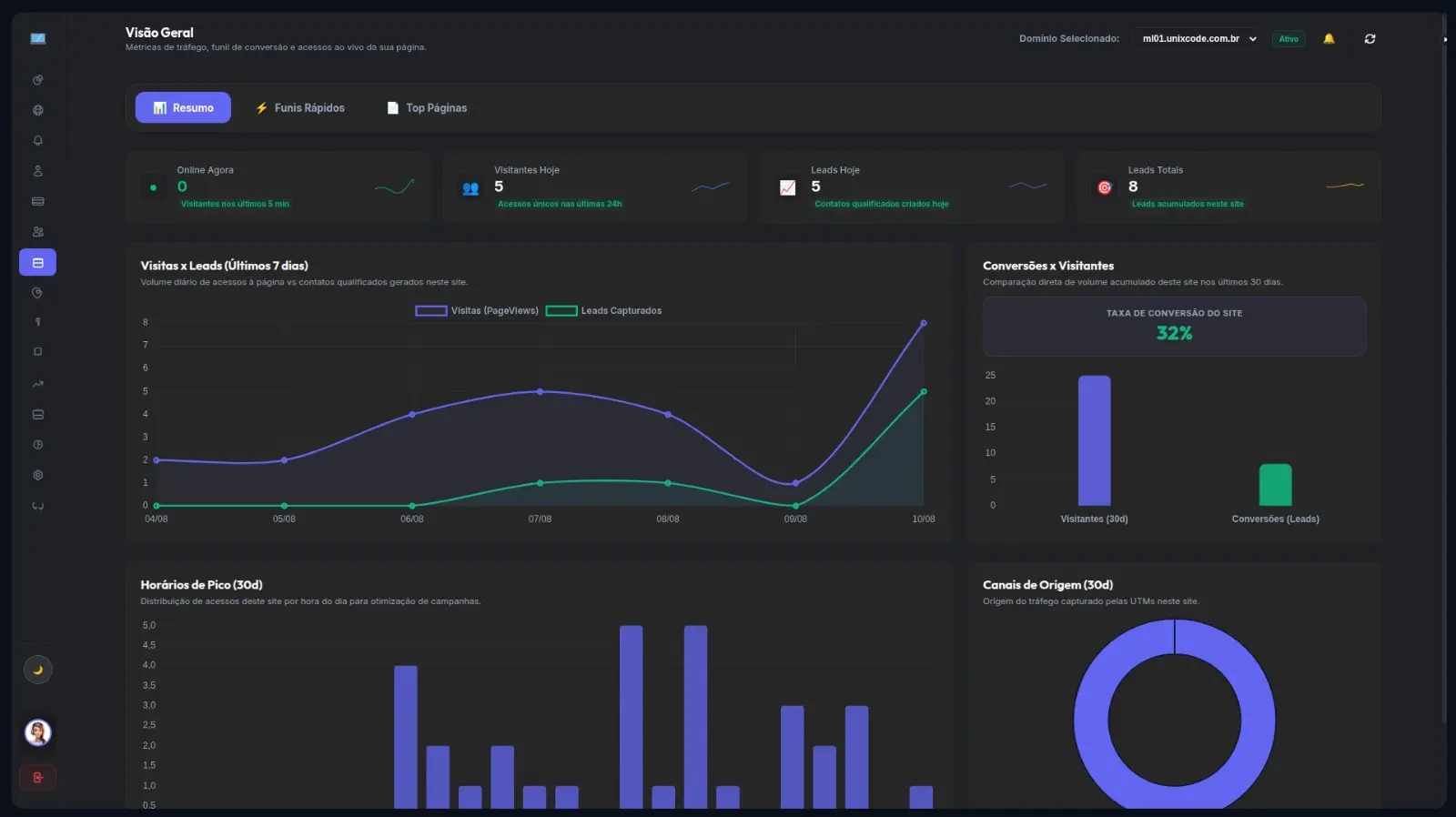The width and height of the screenshot is (1456, 817).
Task: Open the trending-up arrow sidebar icon
Action: pyautogui.click(x=37, y=384)
